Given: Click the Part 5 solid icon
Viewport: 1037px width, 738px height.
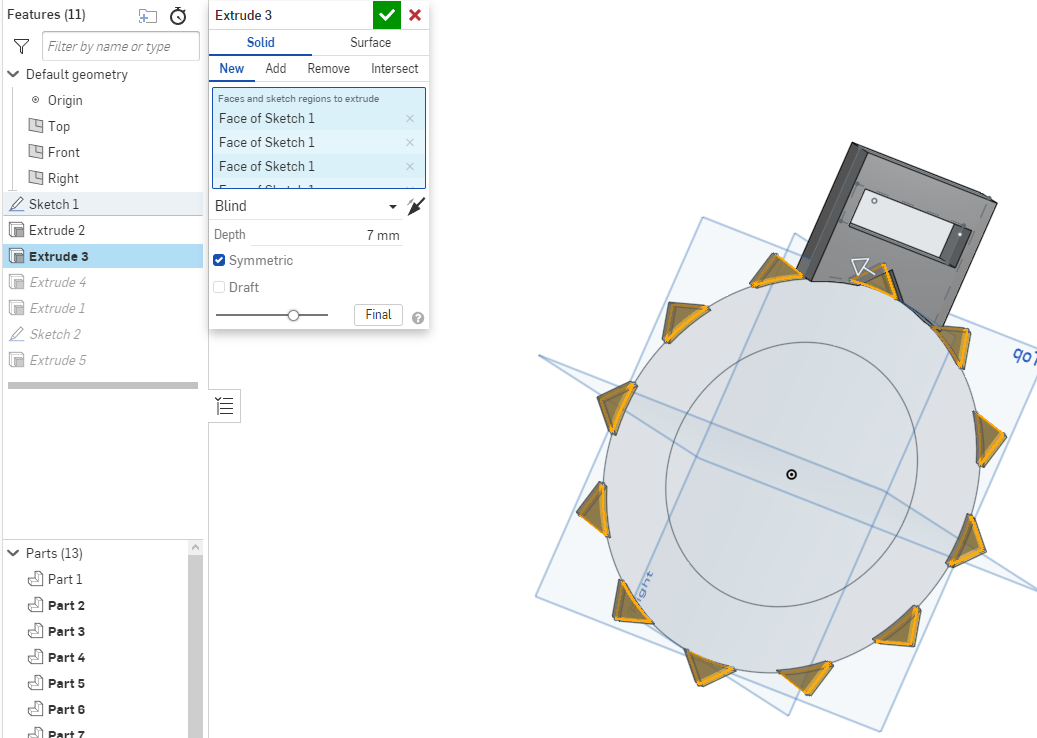Looking at the screenshot, I should 36,683.
